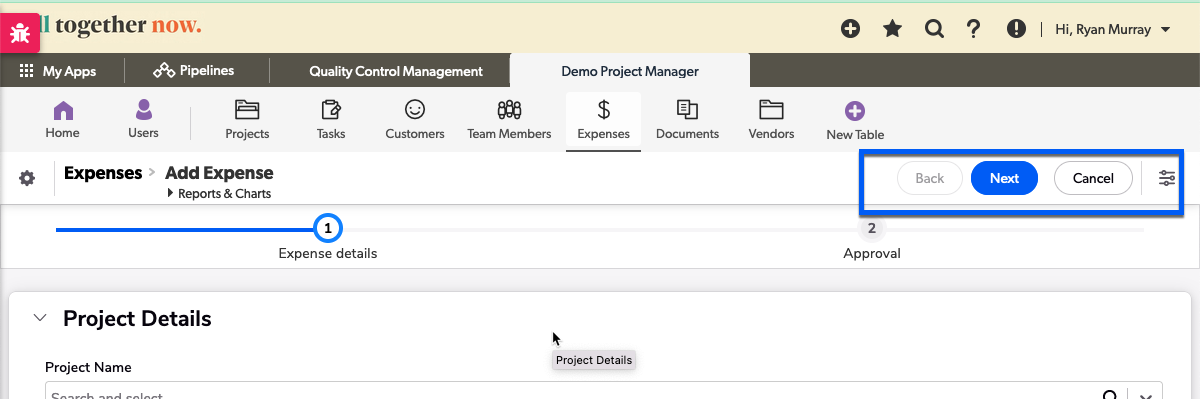Click the pink bug report icon

click(x=20, y=33)
